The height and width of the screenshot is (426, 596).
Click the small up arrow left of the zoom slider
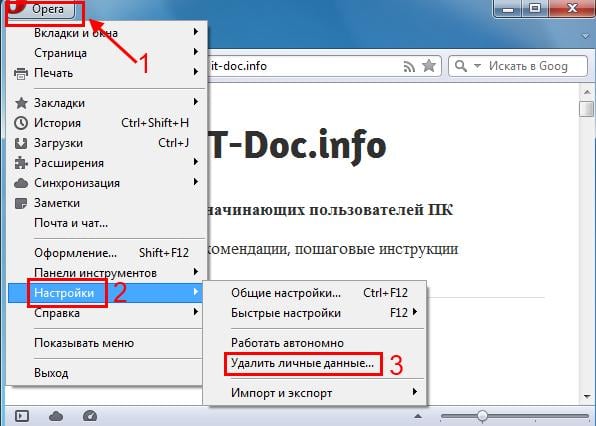click(418, 416)
